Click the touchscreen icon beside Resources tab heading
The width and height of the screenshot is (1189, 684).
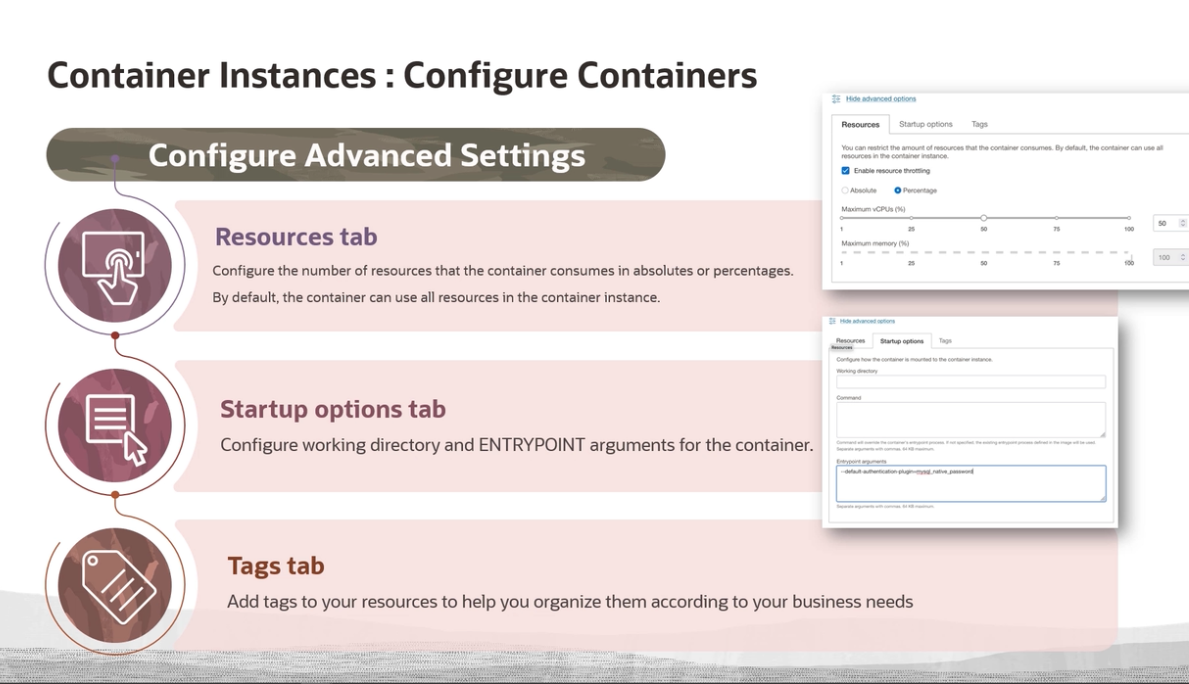tap(112, 265)
